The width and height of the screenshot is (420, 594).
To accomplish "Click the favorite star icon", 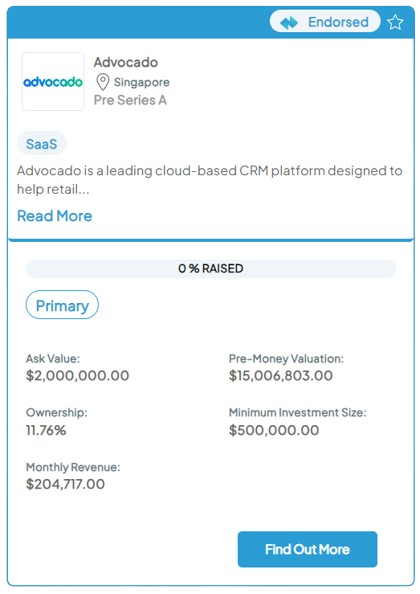I will [x=395, y=22].
